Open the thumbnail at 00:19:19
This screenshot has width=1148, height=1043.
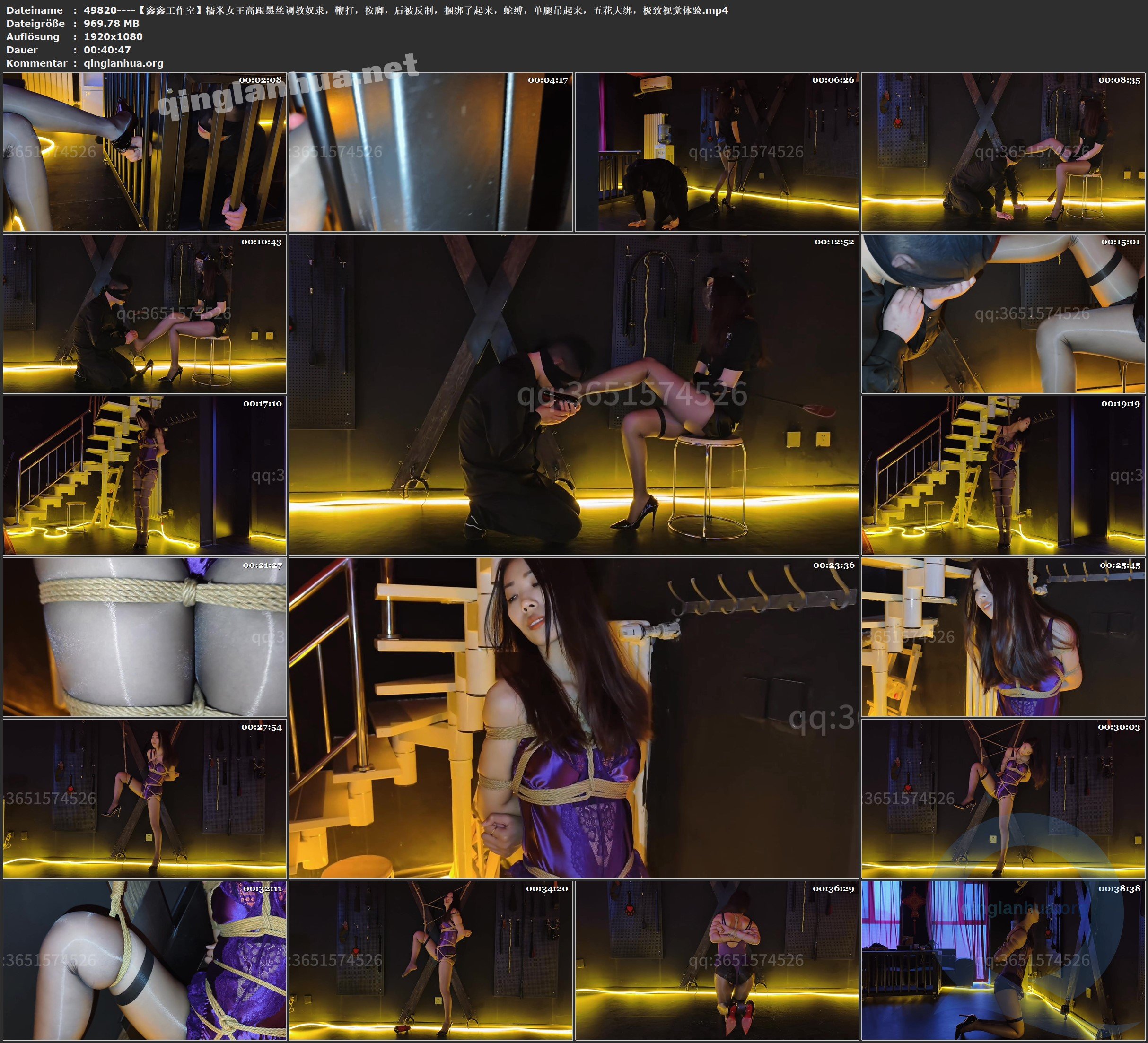1003,475
